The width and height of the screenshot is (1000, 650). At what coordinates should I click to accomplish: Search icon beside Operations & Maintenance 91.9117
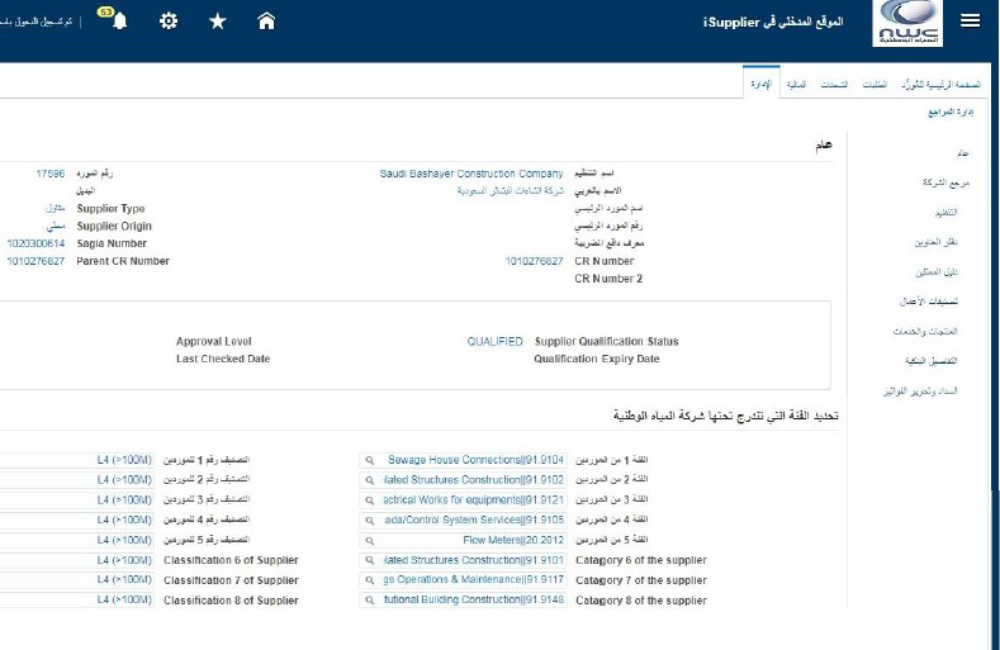point(369,580)
